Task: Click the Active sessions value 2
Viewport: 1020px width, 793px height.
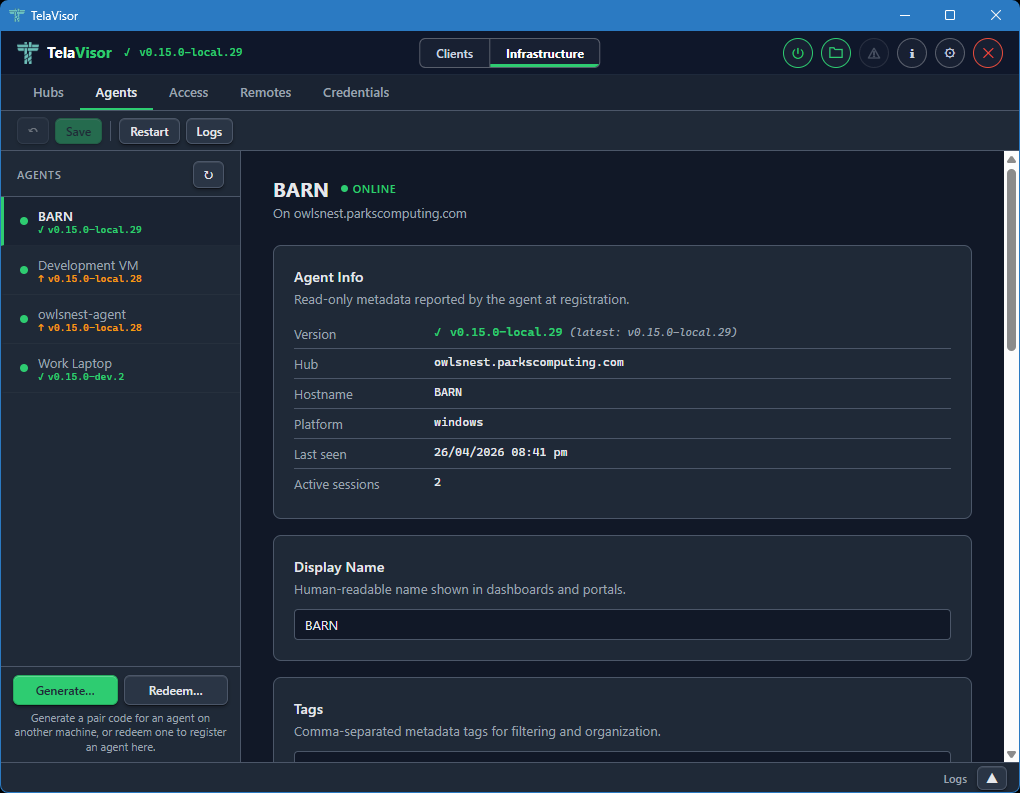Action: pos(437,482)
